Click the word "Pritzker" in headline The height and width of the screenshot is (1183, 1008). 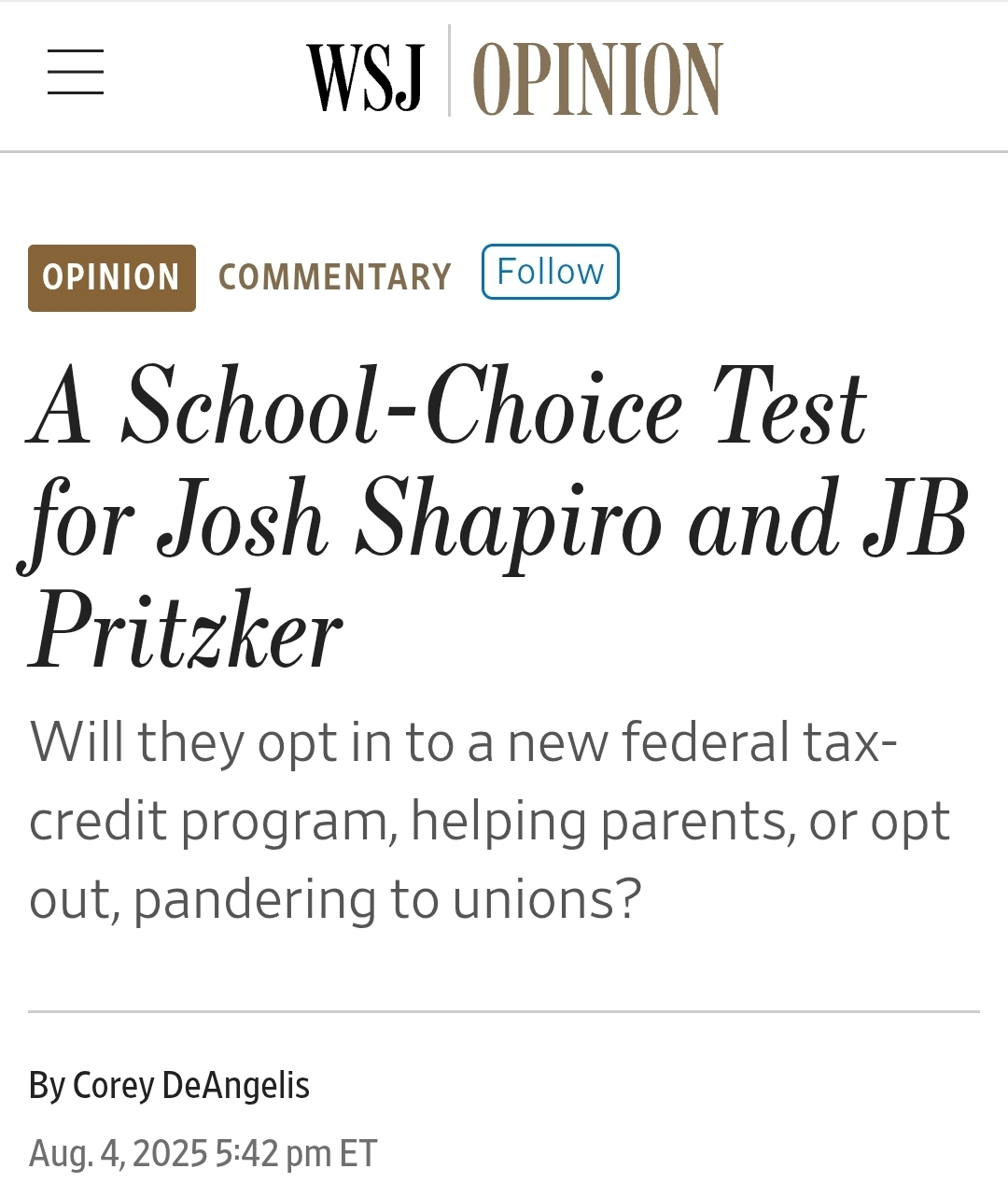[x=186, y=633]
